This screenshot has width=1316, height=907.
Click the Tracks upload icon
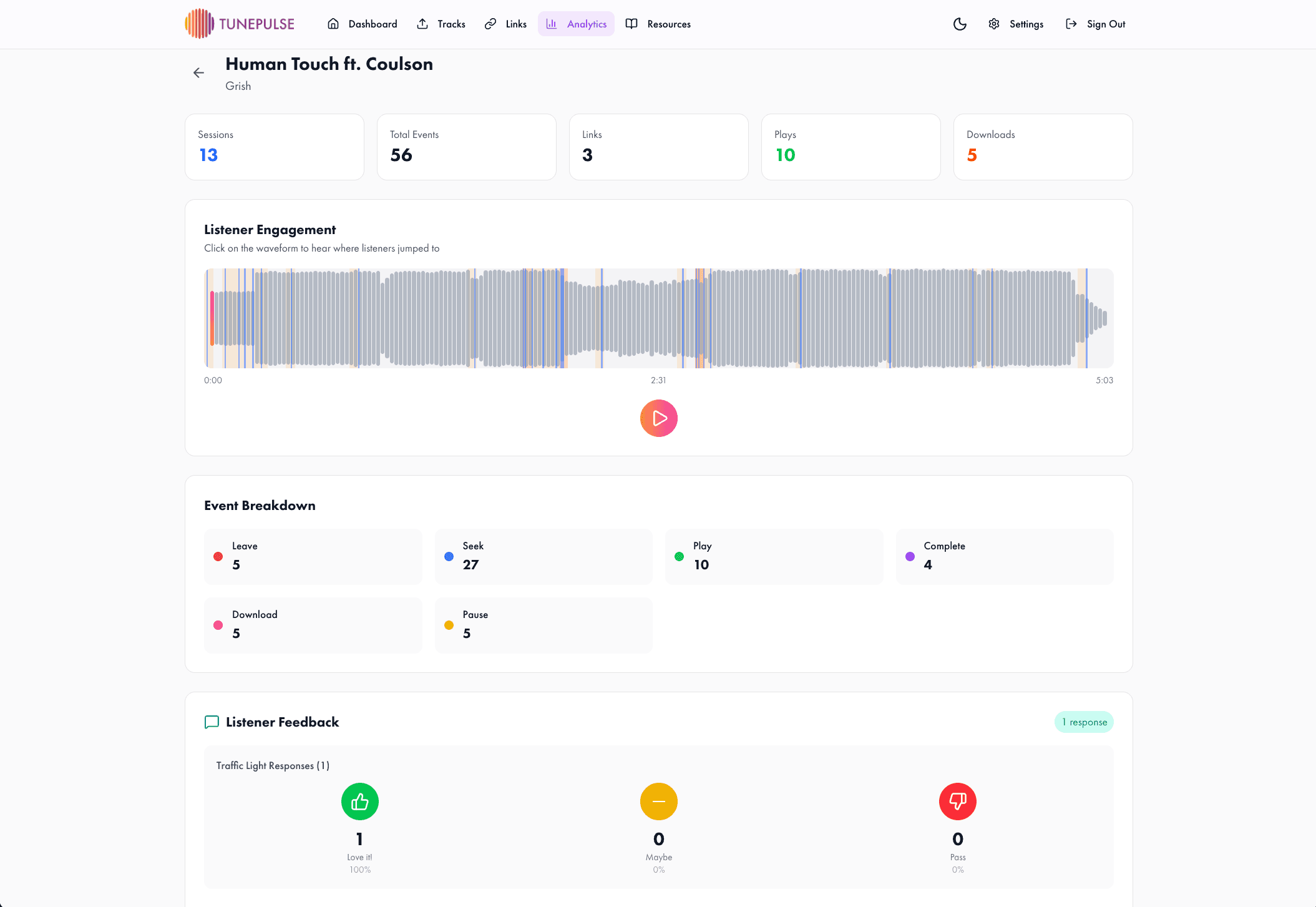(422, 24)
